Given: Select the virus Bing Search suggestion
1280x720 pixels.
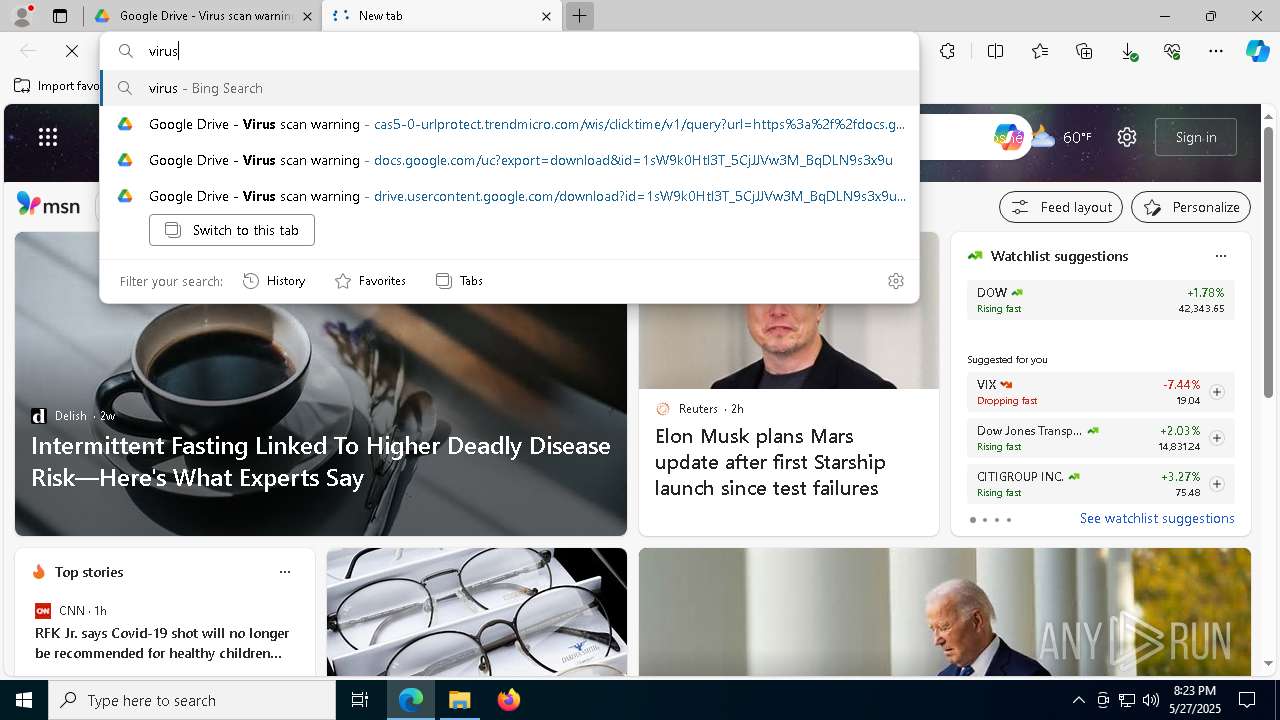Looking at the screenshot, I should coord(509,88).
